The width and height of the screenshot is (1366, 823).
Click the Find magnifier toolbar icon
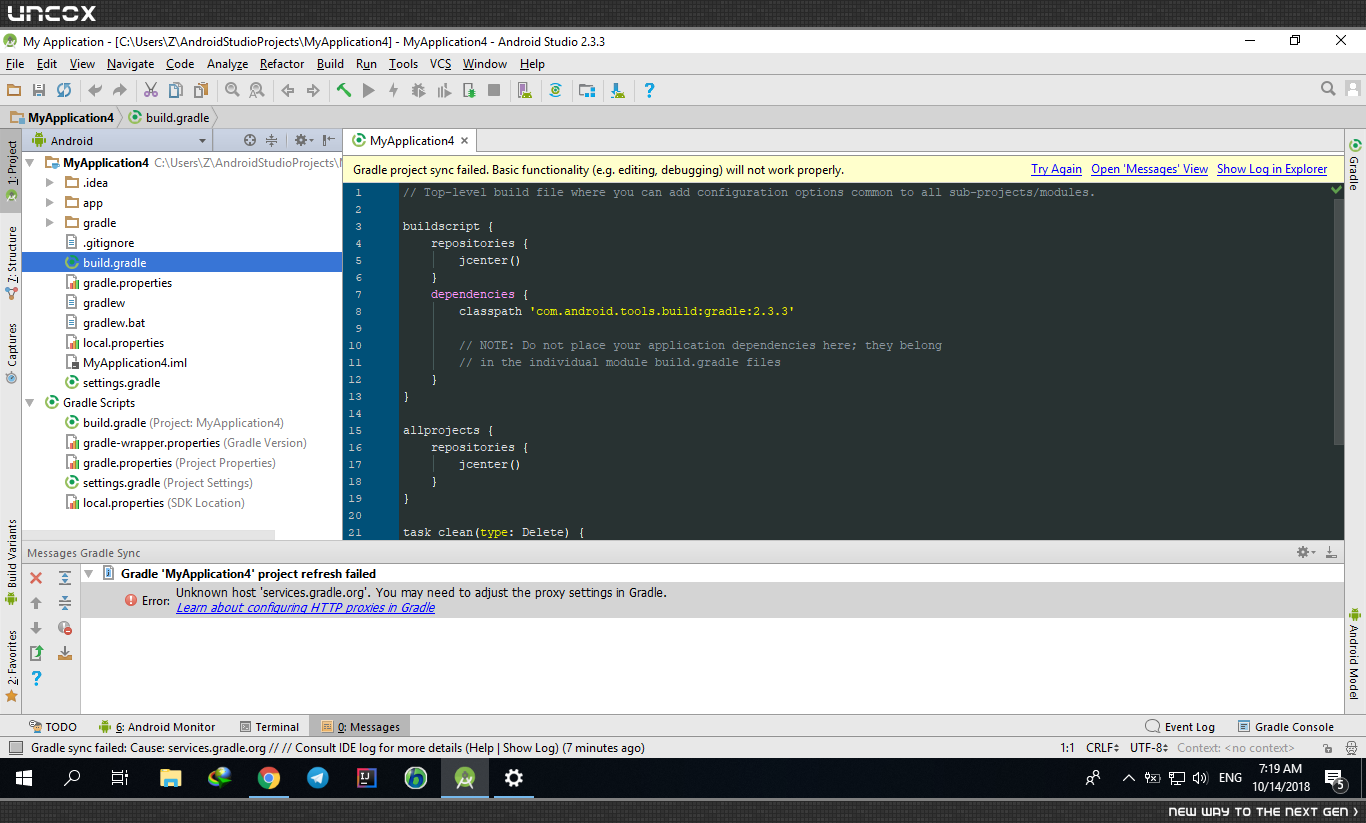pos(232,90)
